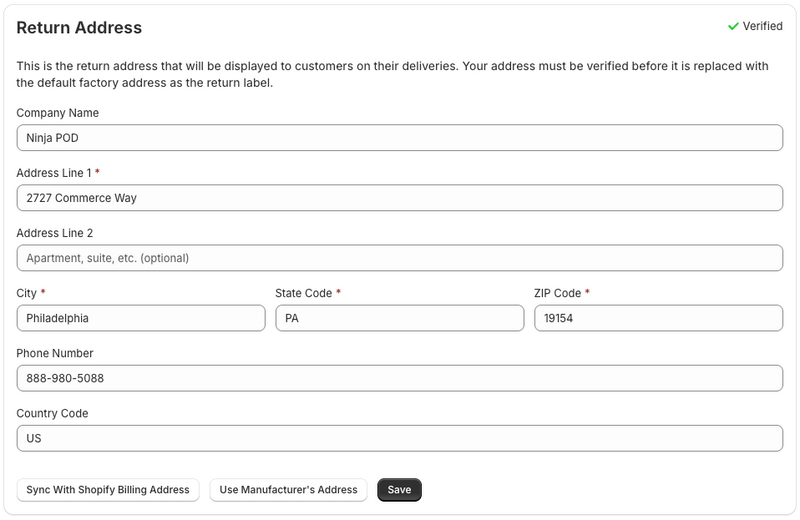This screenshot has width=800, height=520.
Task: Click the City field showing Philadelphia
Action: pyautogui.click(x=141, y=318)
